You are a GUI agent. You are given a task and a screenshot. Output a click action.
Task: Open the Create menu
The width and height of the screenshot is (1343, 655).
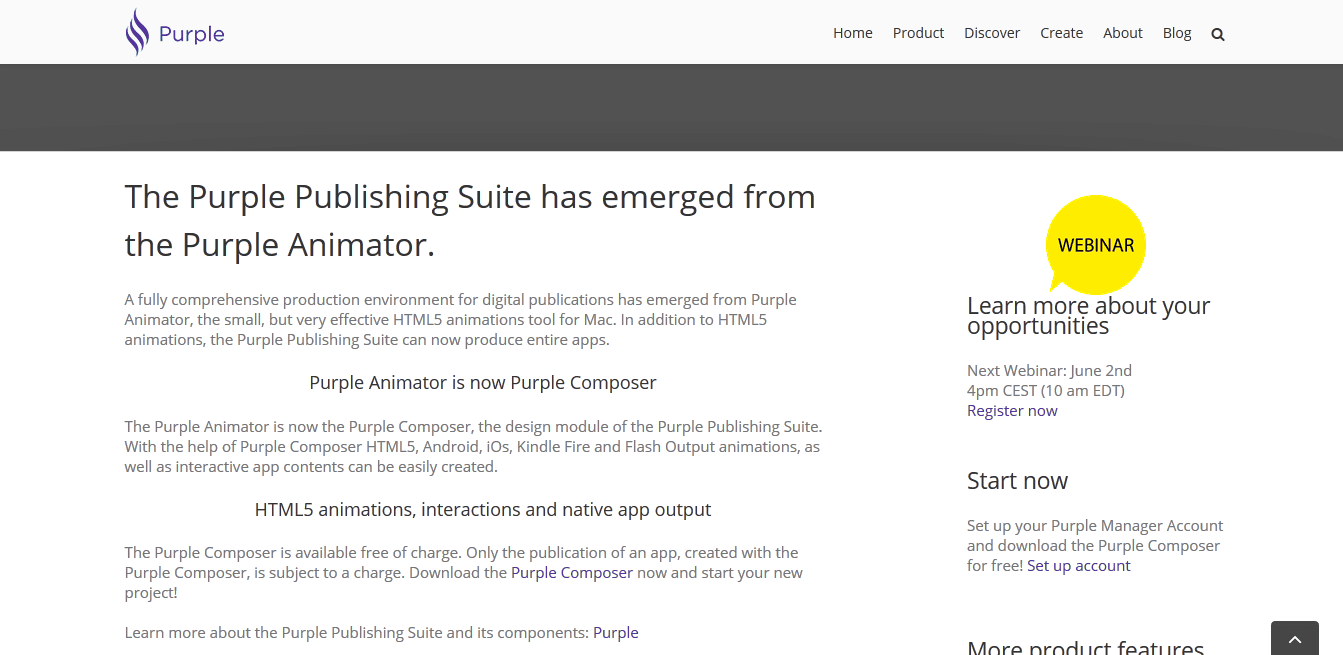click(x=1061, y=33)
